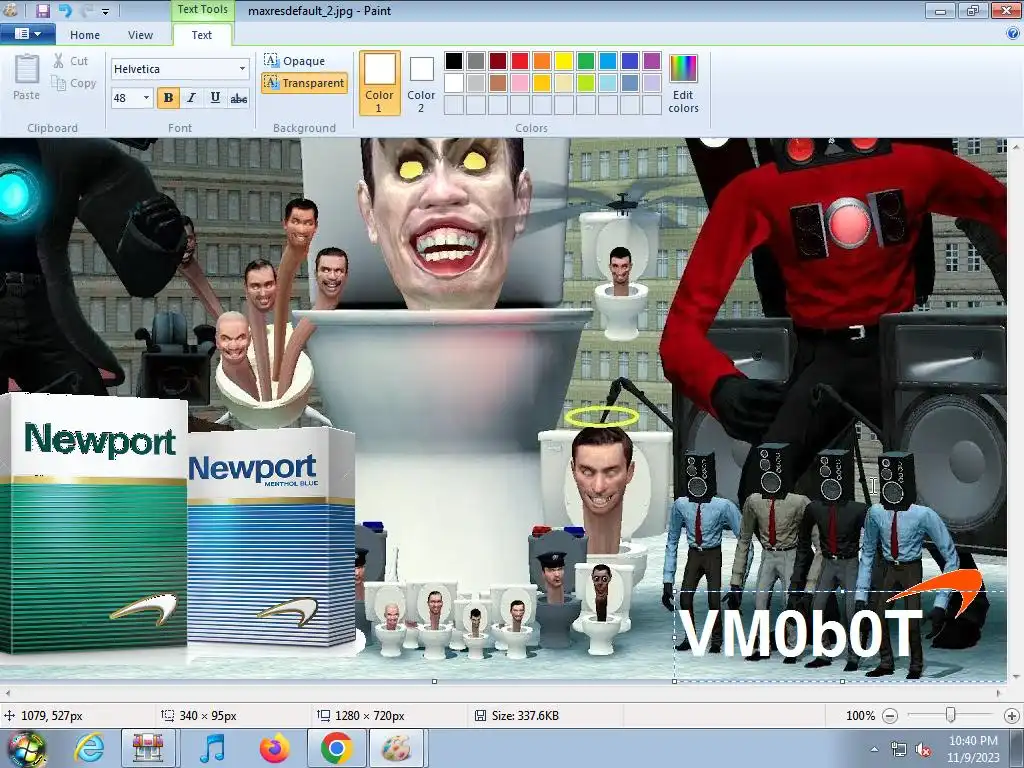
Task: Open Paint Help icon
Action: [x=1013, y=34]
